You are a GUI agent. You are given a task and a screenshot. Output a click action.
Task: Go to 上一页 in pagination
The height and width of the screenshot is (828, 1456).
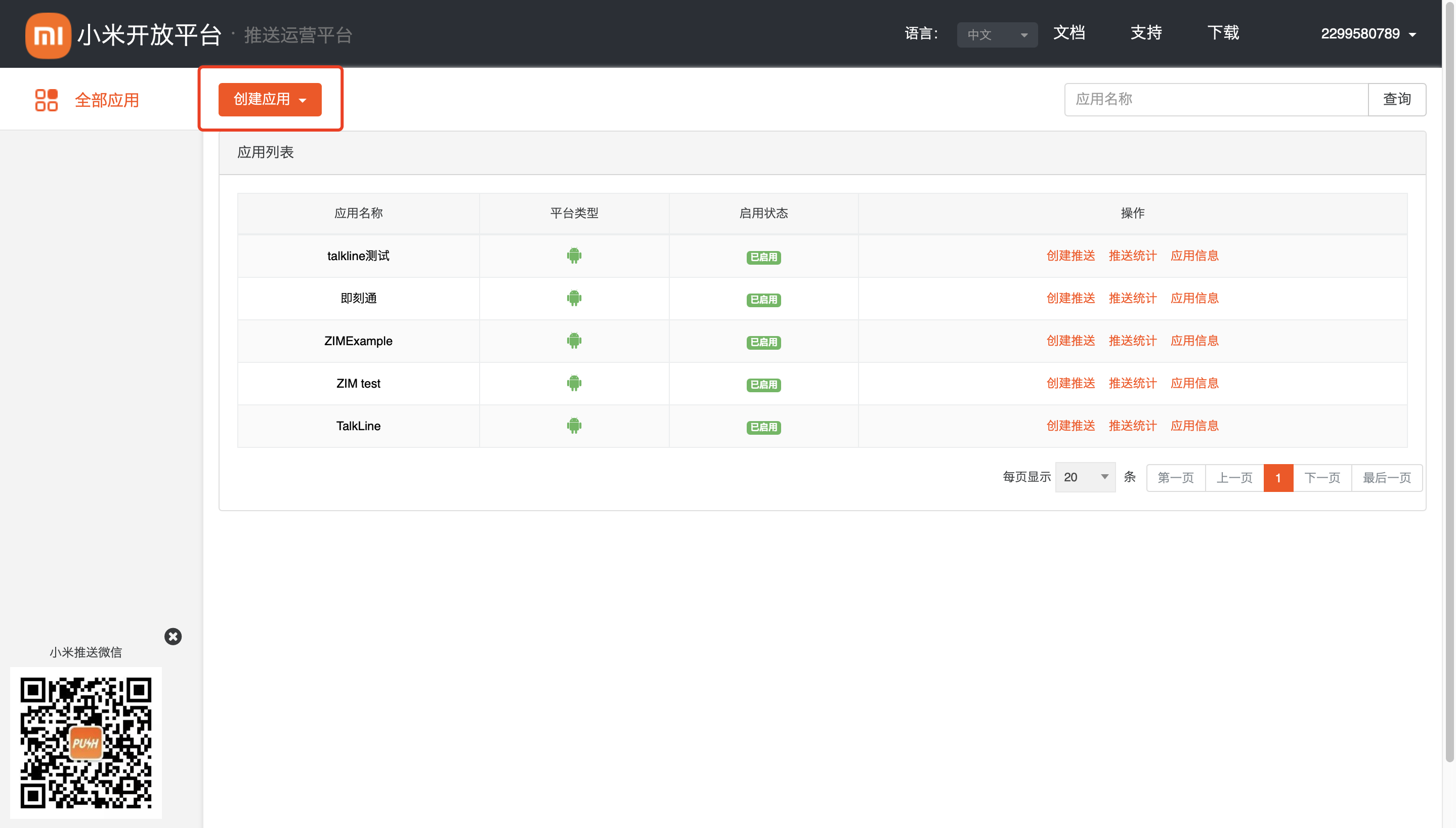[x=1234, y=478]
